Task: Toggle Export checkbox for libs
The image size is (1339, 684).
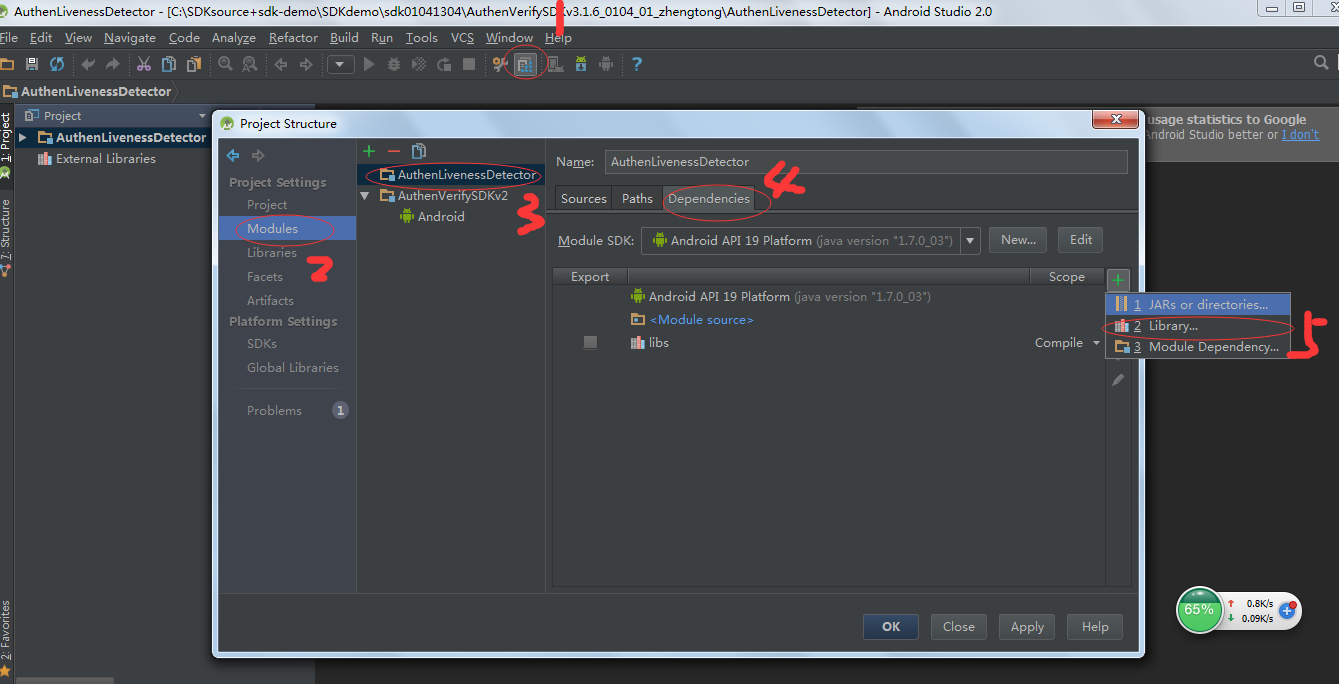Action: click(590, 343)
